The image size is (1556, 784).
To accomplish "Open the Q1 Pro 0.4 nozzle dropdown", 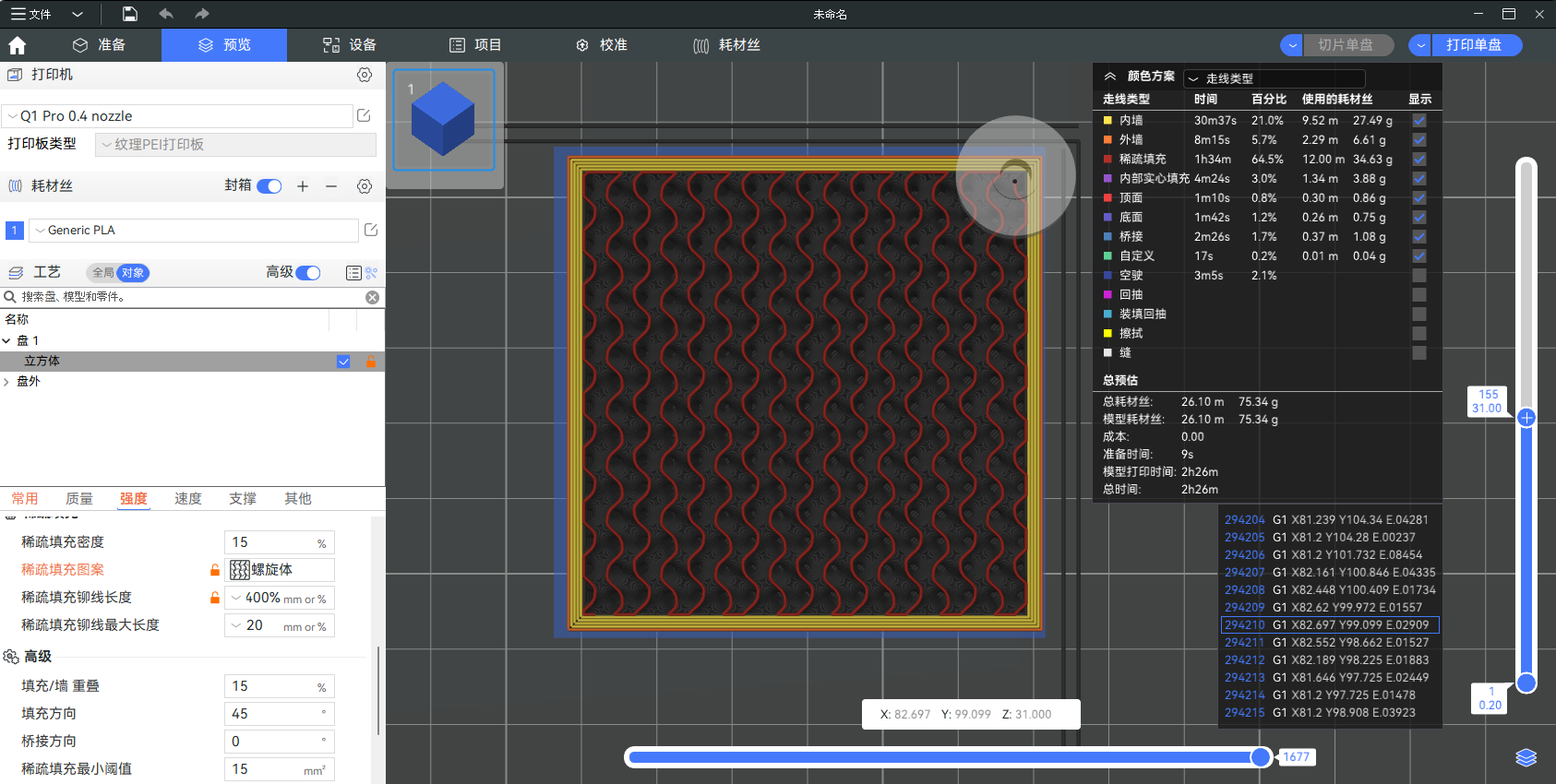I will pos(178,116).
